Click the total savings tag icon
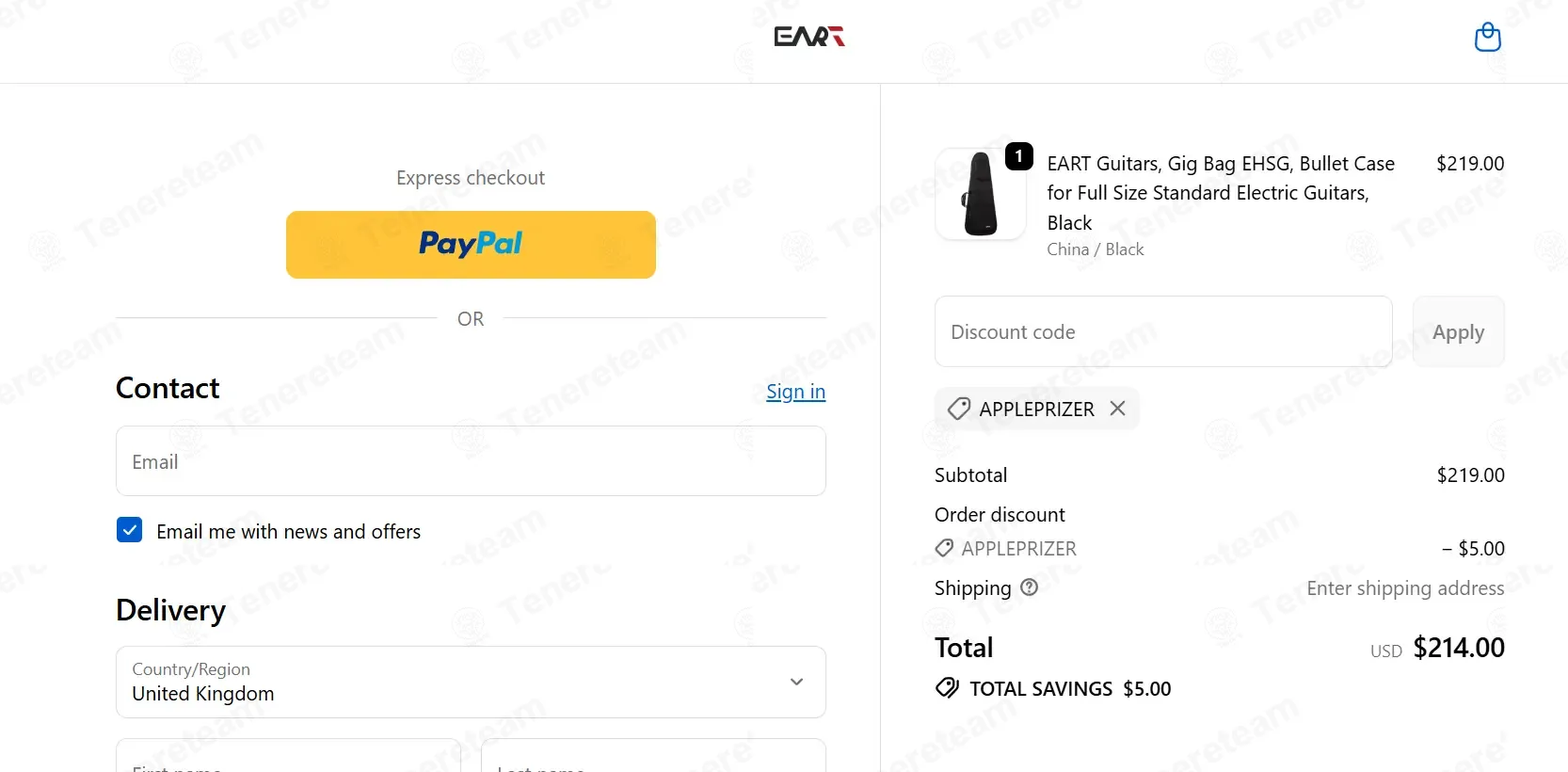 coord(947,688)
